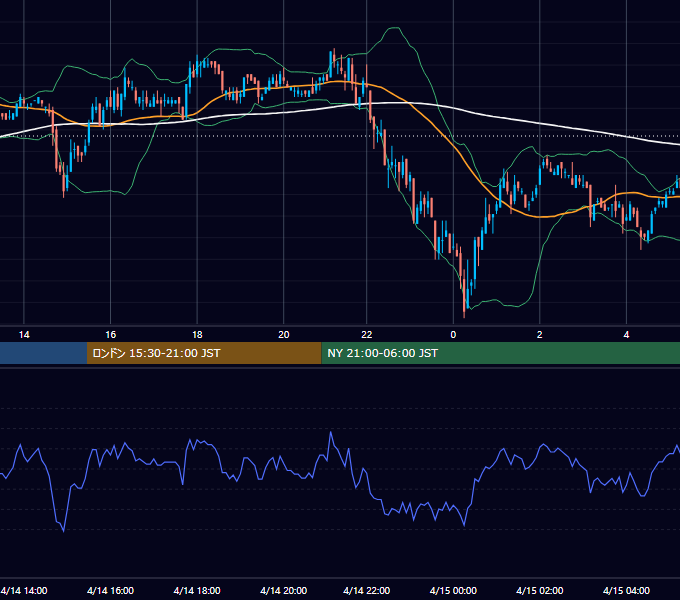The width and height of the screenshot is (680, 600).
Task: Click the 4/15 04:00 date label
Action: point(626,590)
